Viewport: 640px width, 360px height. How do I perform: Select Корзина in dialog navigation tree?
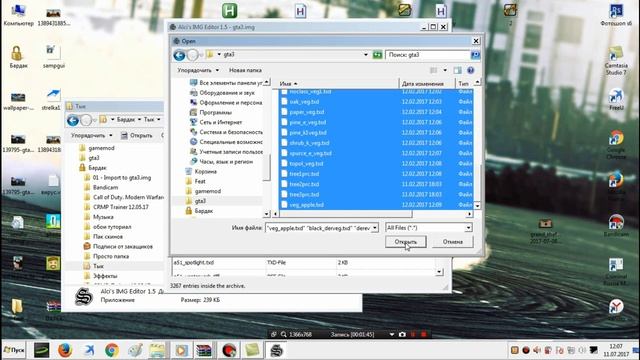[x=201, y=171]
